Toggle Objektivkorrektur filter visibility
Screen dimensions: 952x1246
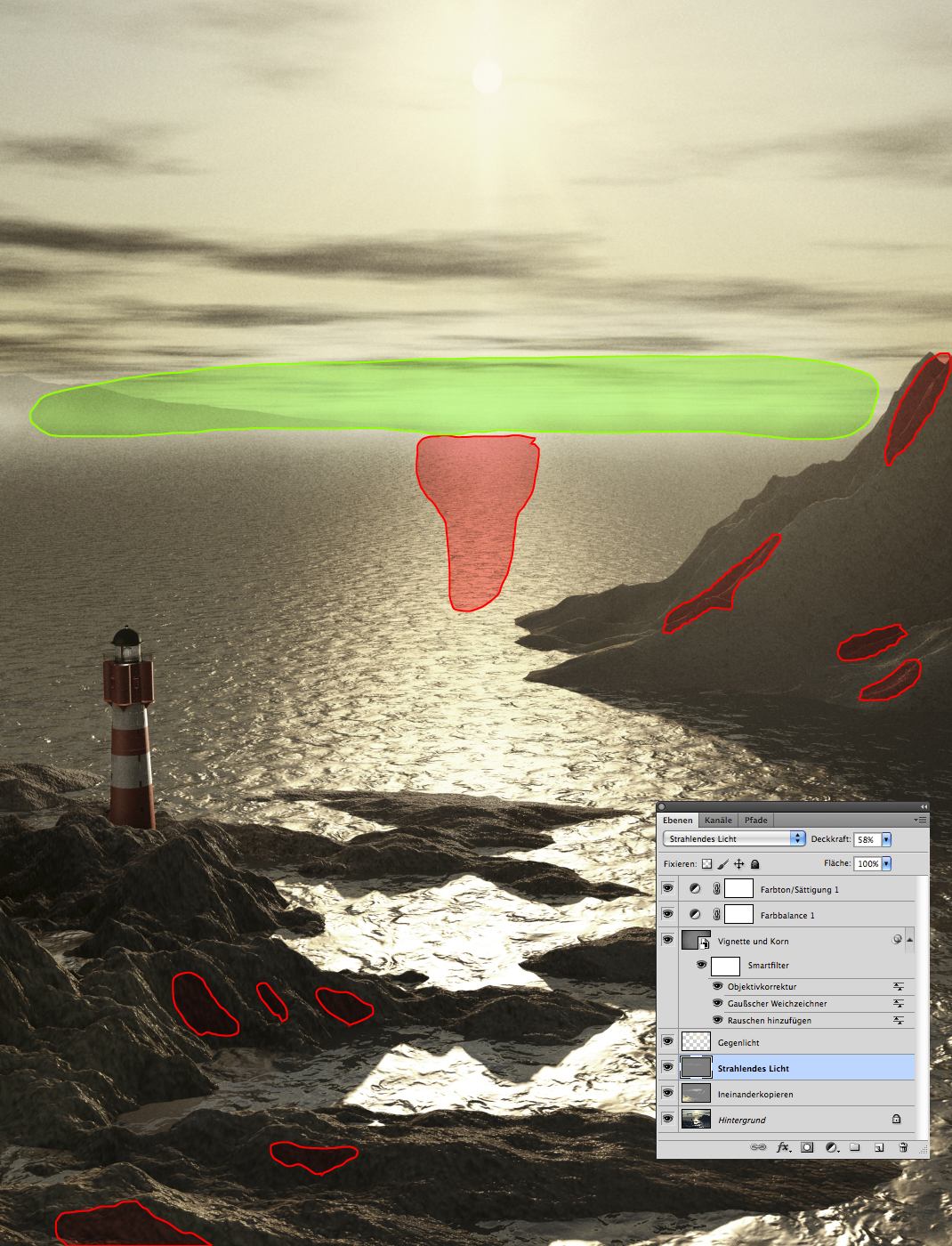pos(717,986)
